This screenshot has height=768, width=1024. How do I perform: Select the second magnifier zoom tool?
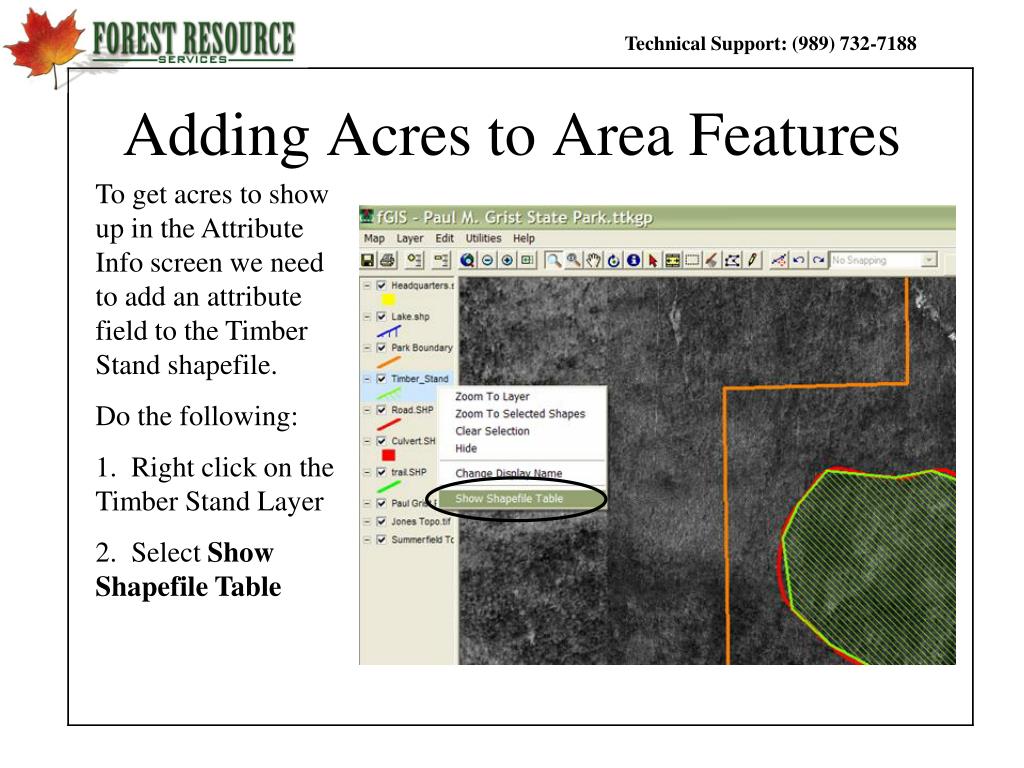573,261
